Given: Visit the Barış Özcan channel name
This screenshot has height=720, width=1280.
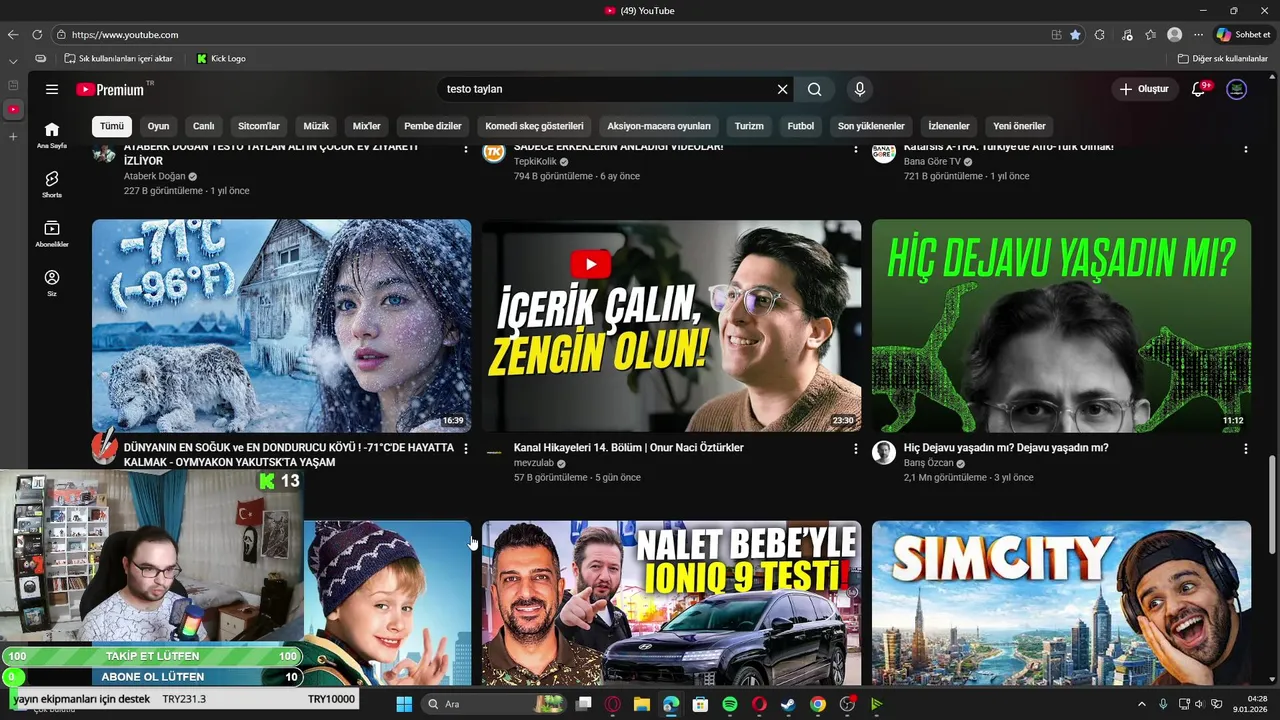Looking at the screenshot, I should [929, 464].
